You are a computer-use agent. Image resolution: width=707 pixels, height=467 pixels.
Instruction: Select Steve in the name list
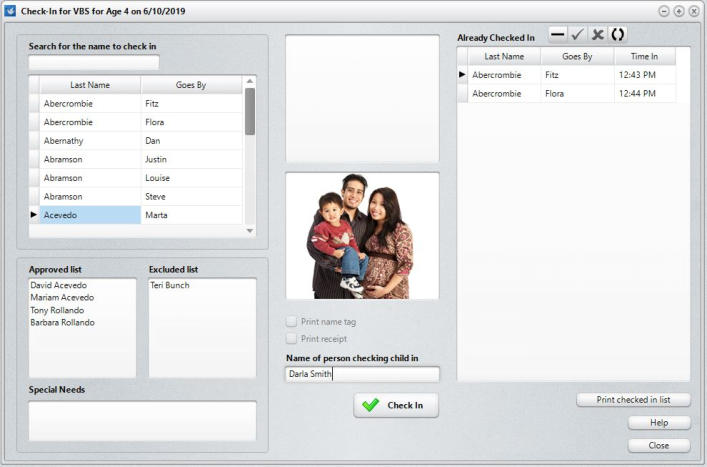tap(191, 197)
